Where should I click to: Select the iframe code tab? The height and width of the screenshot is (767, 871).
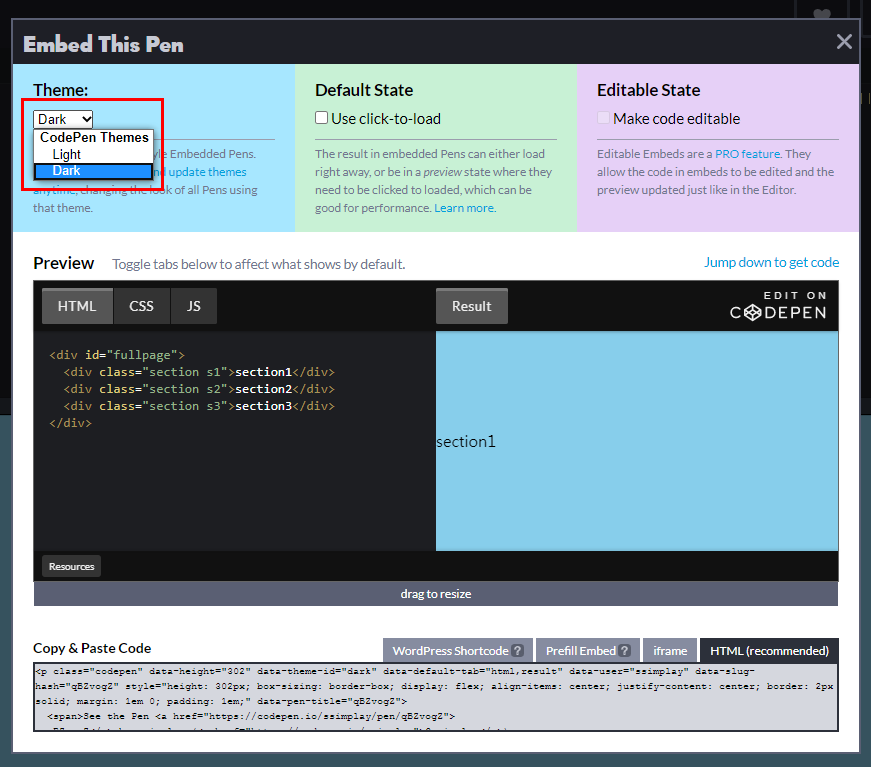(670, 650)
